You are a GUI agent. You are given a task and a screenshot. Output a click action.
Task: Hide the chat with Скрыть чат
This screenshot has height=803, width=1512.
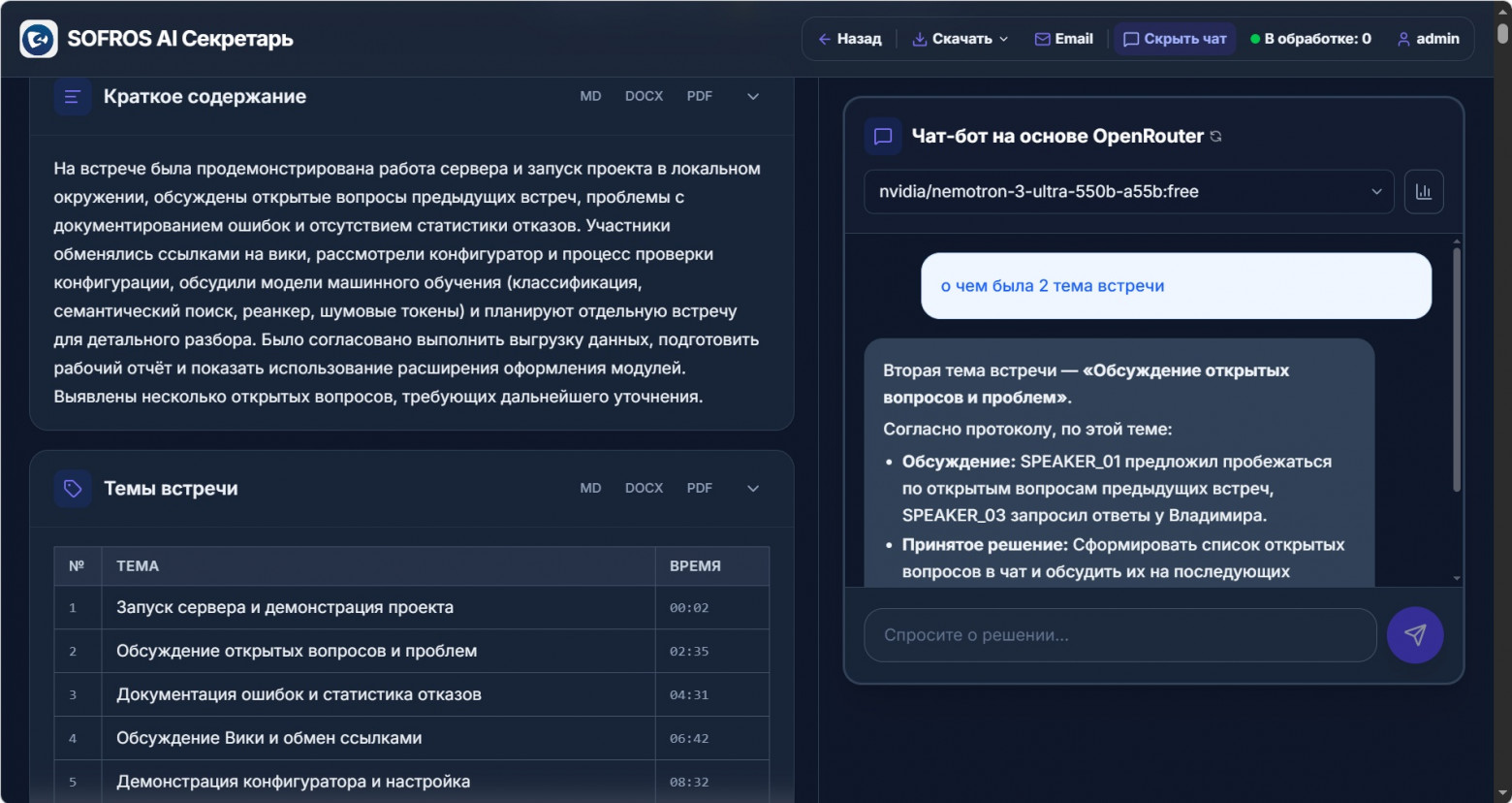(x=1175, y=39)
